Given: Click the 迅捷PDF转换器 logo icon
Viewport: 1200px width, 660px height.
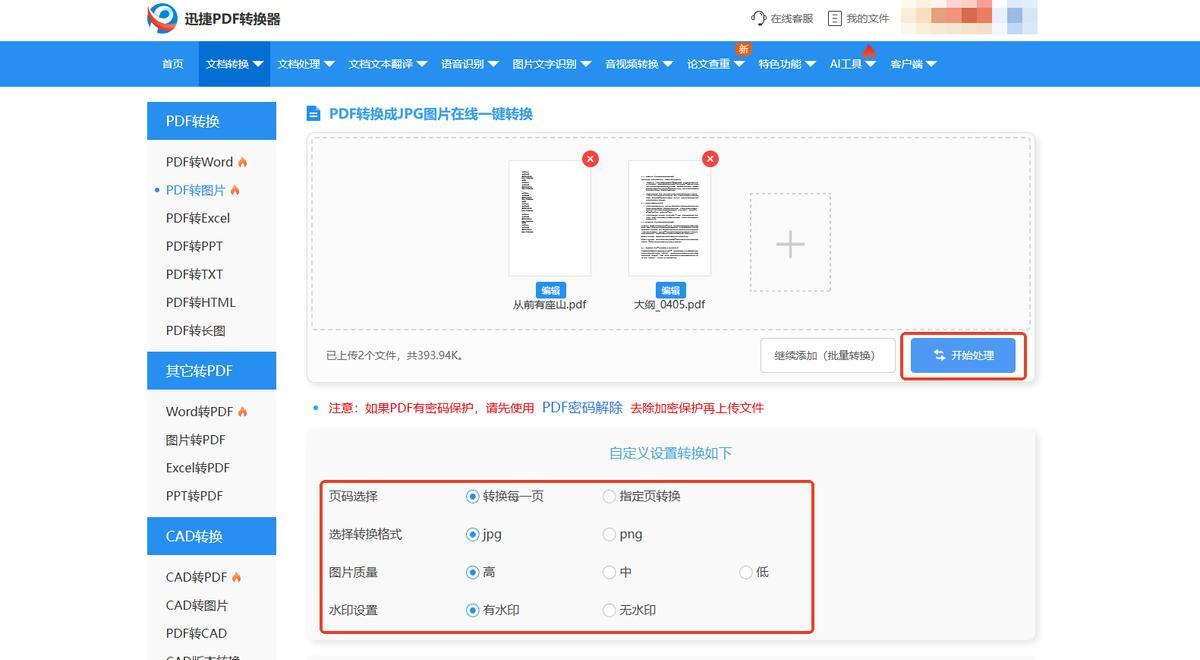Looking at the screenshot, I should coord(162,18).
